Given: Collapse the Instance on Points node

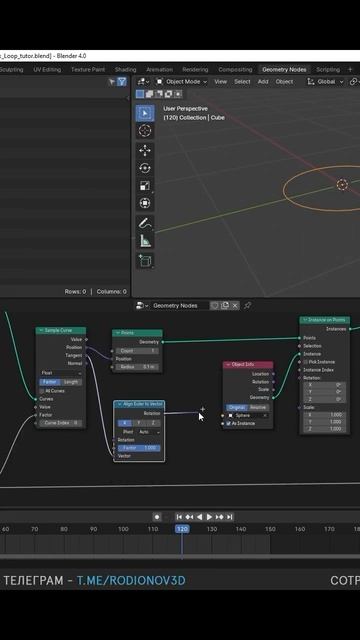Looking at the screenshot, I should (305, 320).
